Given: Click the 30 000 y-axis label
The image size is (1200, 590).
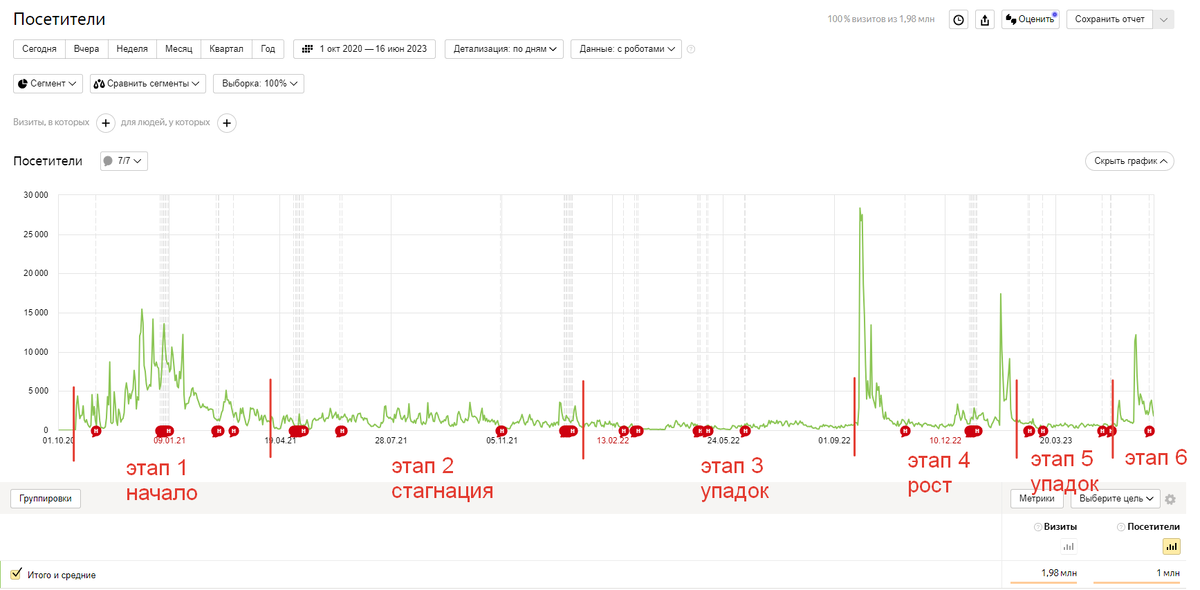Looking at the screenshot, I should pyautogui.click(x=35, y=195).
